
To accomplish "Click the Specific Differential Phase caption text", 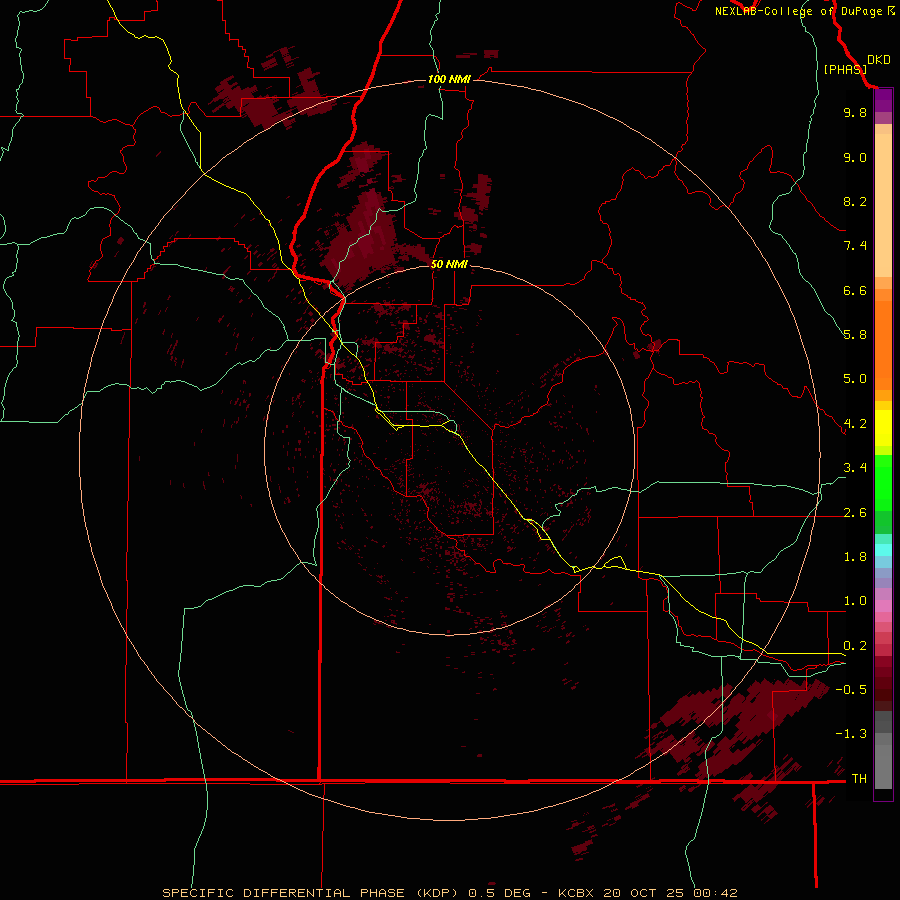I will 450,893.
